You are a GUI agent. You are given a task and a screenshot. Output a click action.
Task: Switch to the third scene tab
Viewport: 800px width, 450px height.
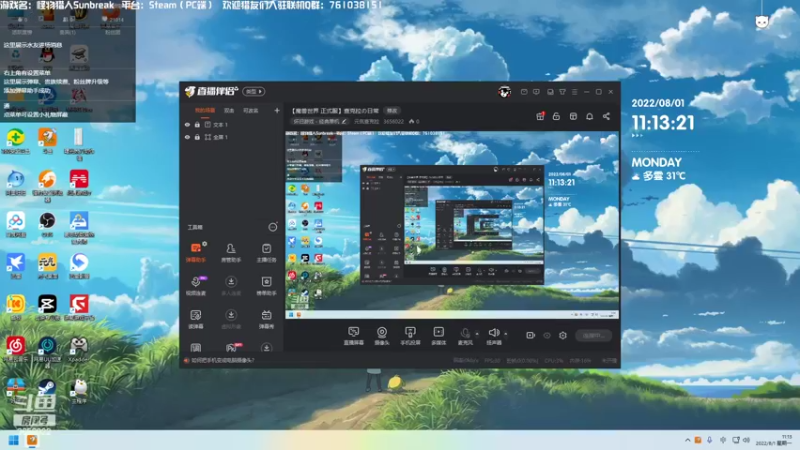pyautogui.click(x=250, y=111)
